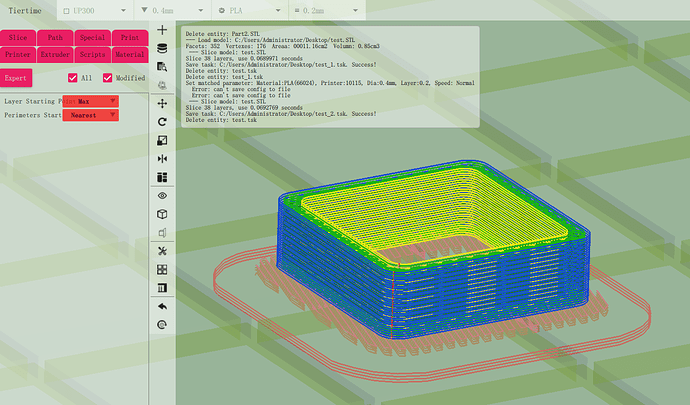Click the Tiertime logo text
The image size is (690, 405).
[25, 11]
